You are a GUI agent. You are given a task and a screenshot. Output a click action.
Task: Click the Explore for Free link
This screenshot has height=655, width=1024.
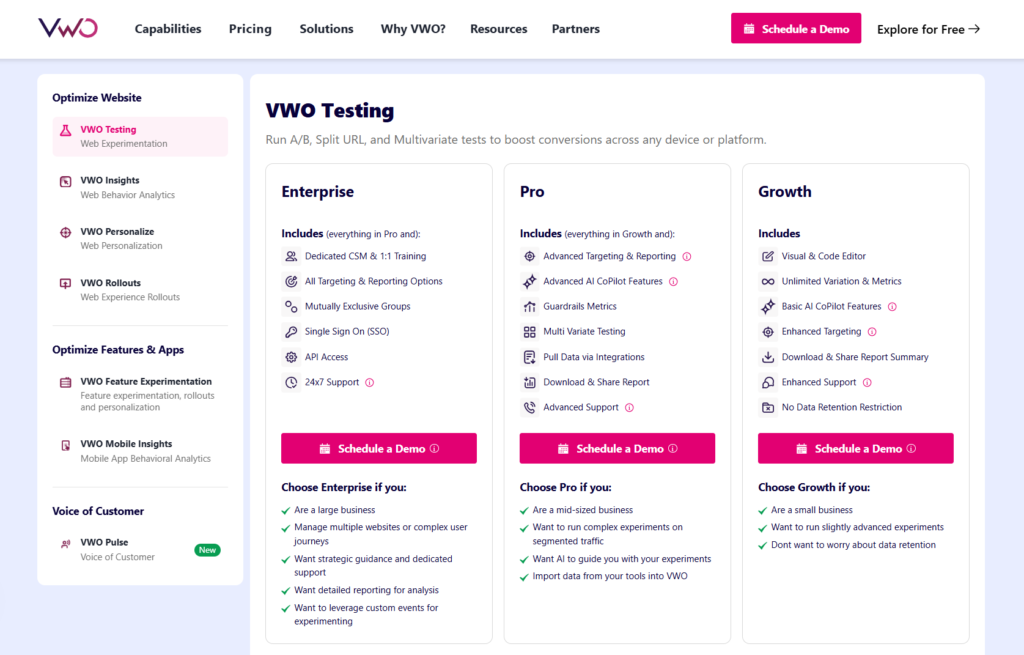point(927,29)
